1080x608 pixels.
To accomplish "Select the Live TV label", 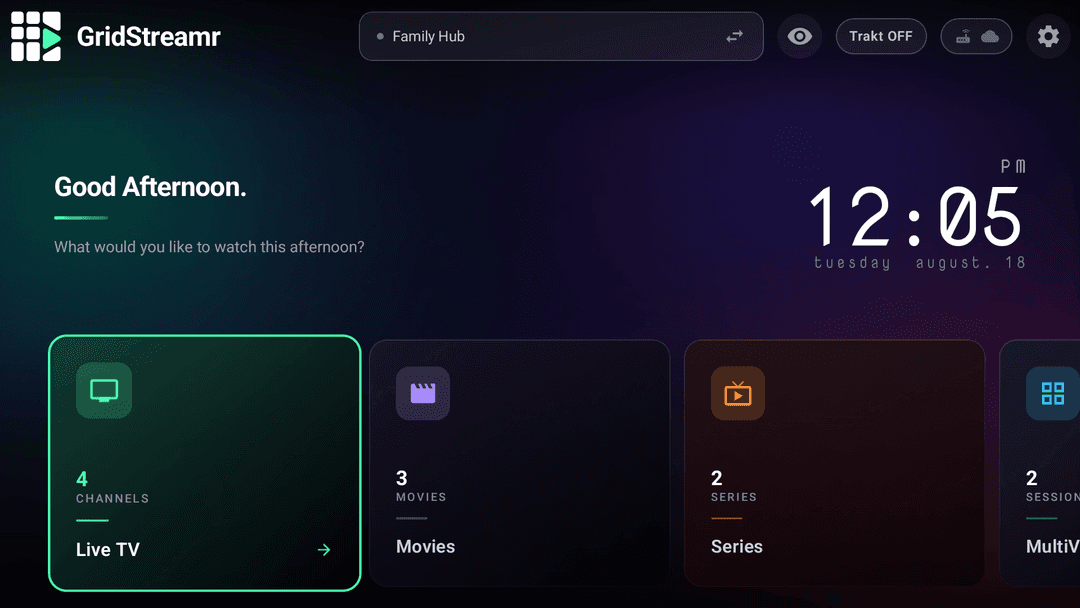I will pos(107,549).
